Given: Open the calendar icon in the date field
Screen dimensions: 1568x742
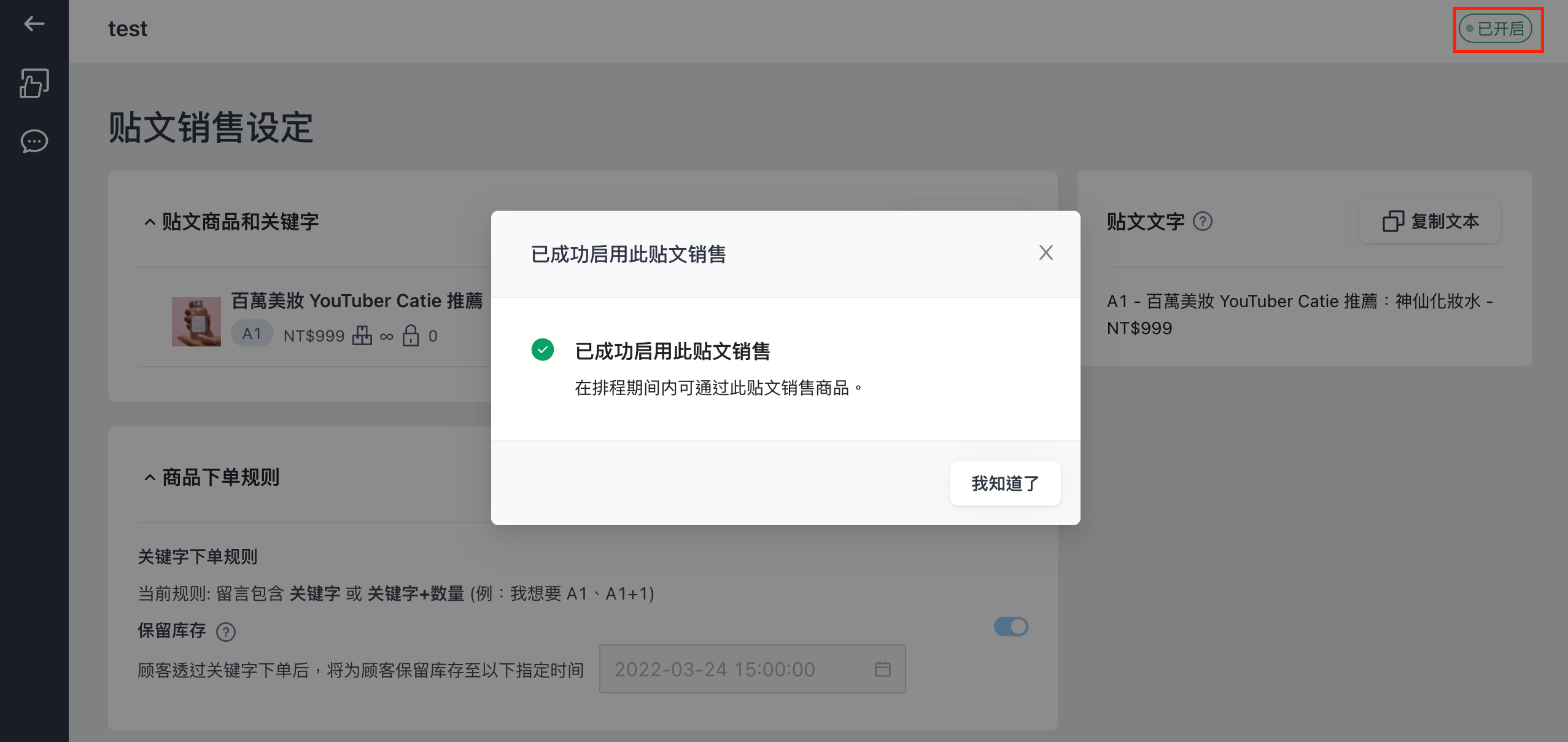Looking at the screenshot, I should [883, 669].
